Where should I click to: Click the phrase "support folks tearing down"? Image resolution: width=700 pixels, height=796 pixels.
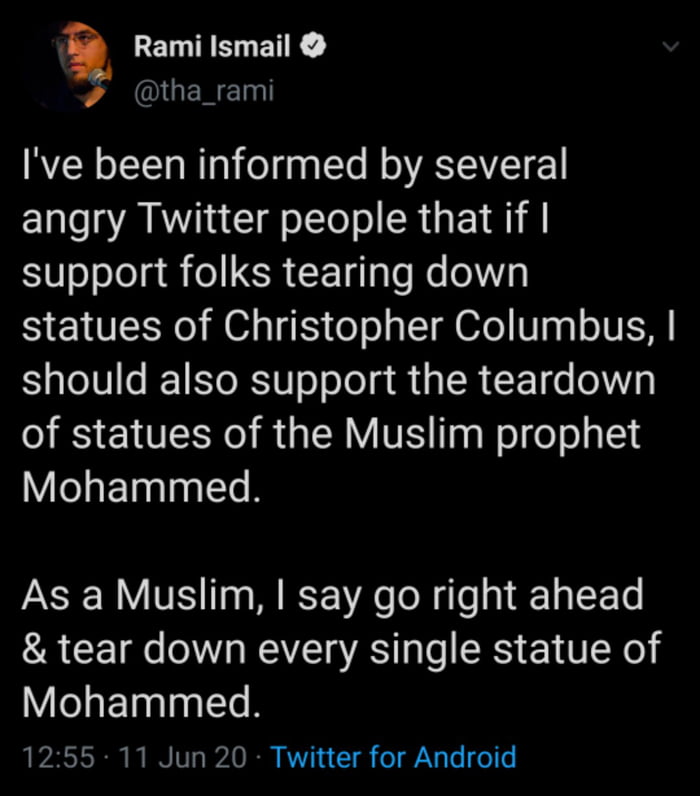274,273
